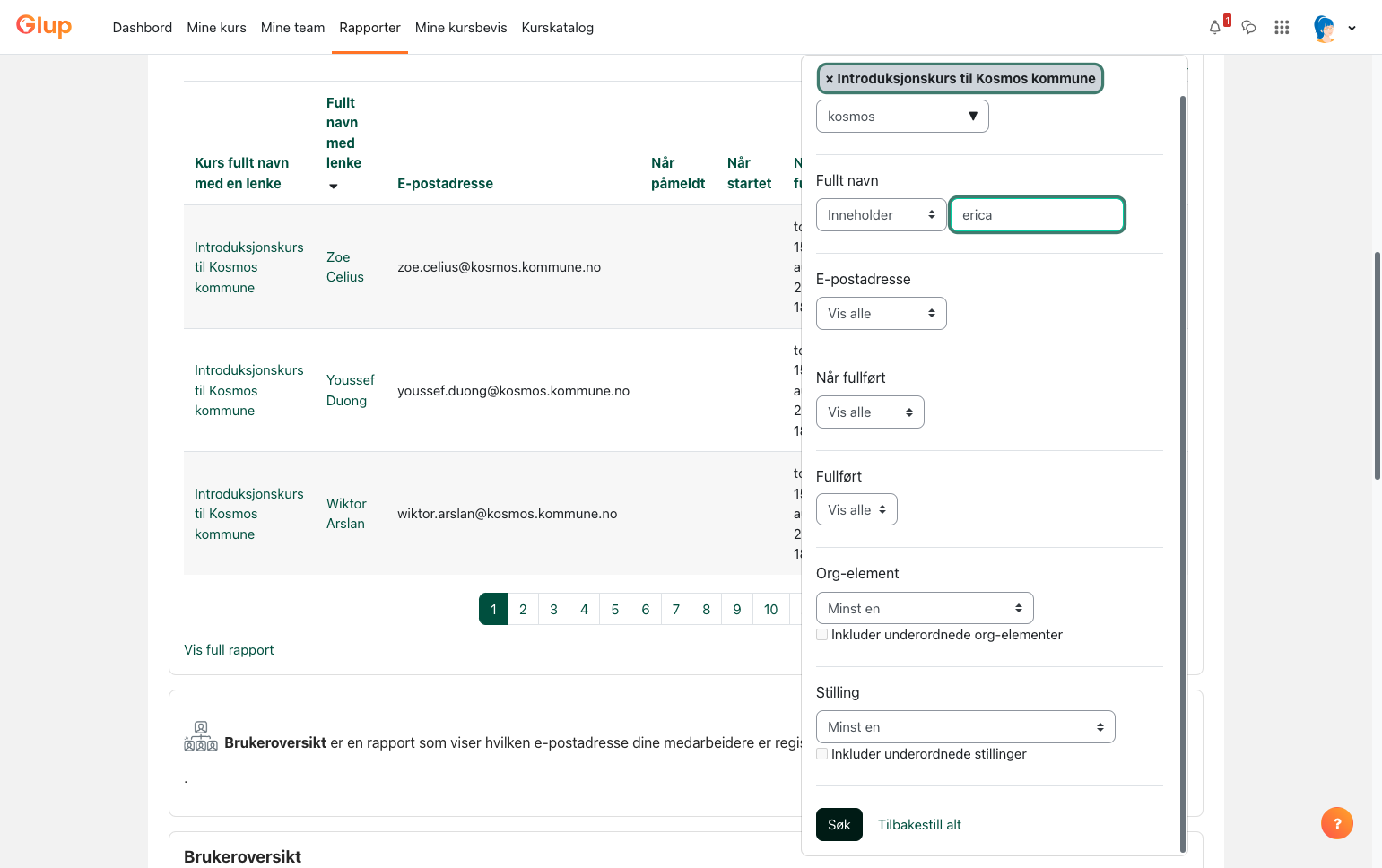
Task: Open Zoe Celius profile link
Action: 345,267
